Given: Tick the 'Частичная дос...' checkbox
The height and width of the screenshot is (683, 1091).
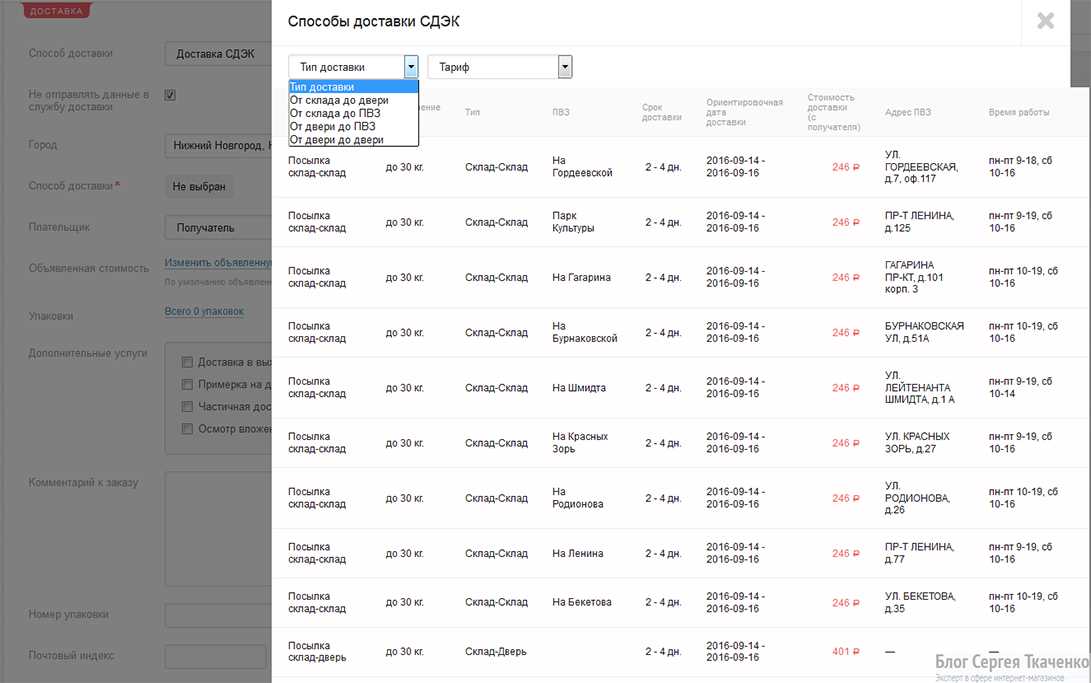Looking at the screenshot, I should tap(187, 407).
